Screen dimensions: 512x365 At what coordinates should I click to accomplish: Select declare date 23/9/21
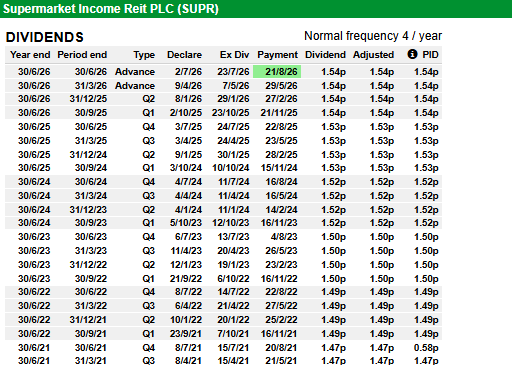pyautogui.click(x=186, y=334)
